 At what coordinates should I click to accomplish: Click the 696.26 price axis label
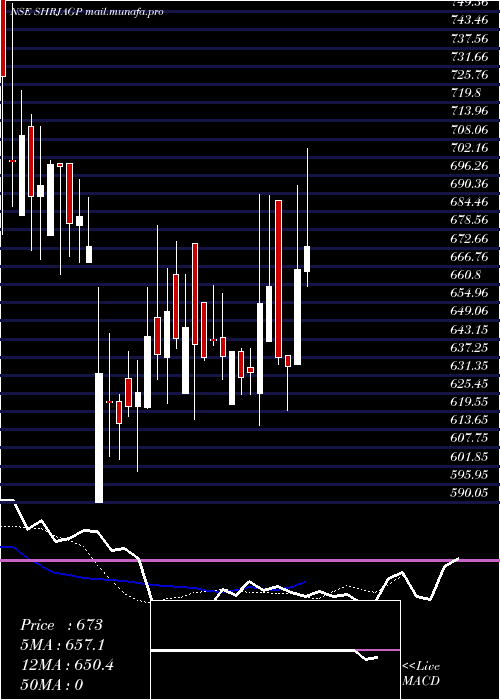pyautogui.click(x=470, y=166)
